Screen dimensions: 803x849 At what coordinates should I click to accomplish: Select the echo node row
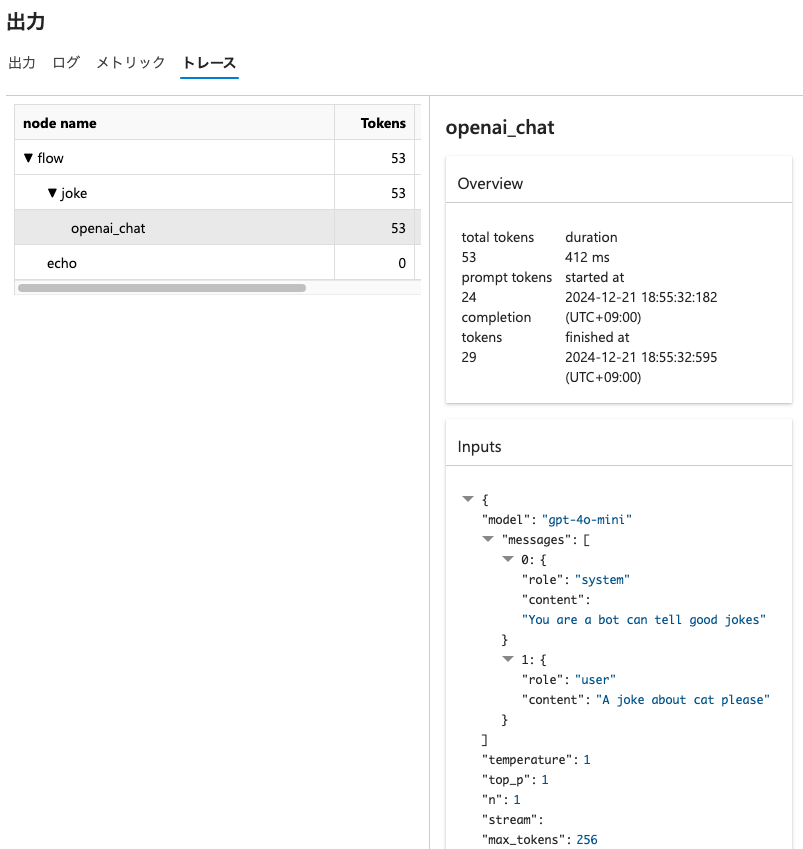point(62,263)
